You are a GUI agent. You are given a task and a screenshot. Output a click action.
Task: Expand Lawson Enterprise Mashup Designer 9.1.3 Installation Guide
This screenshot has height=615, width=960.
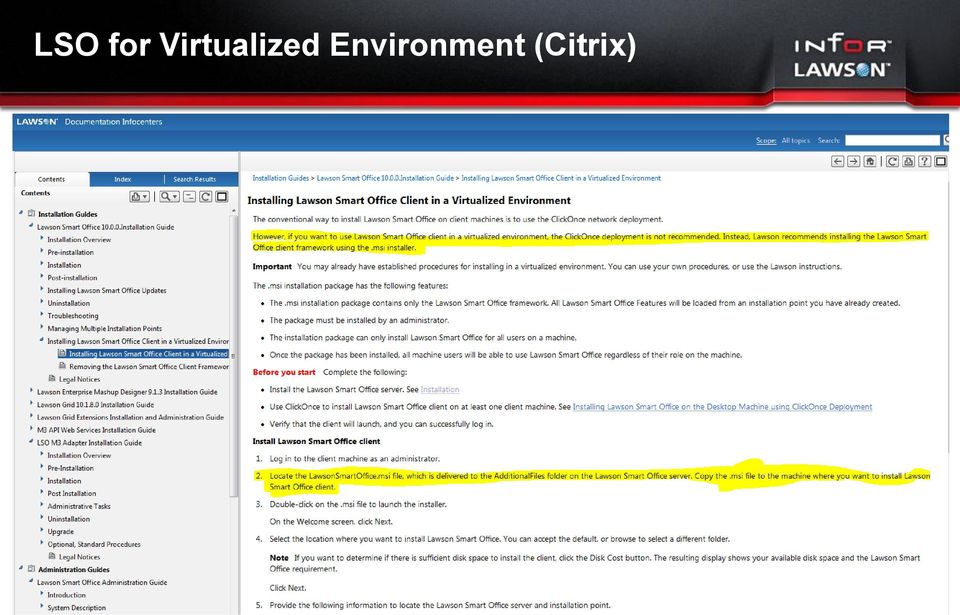(x=31, y=391)
